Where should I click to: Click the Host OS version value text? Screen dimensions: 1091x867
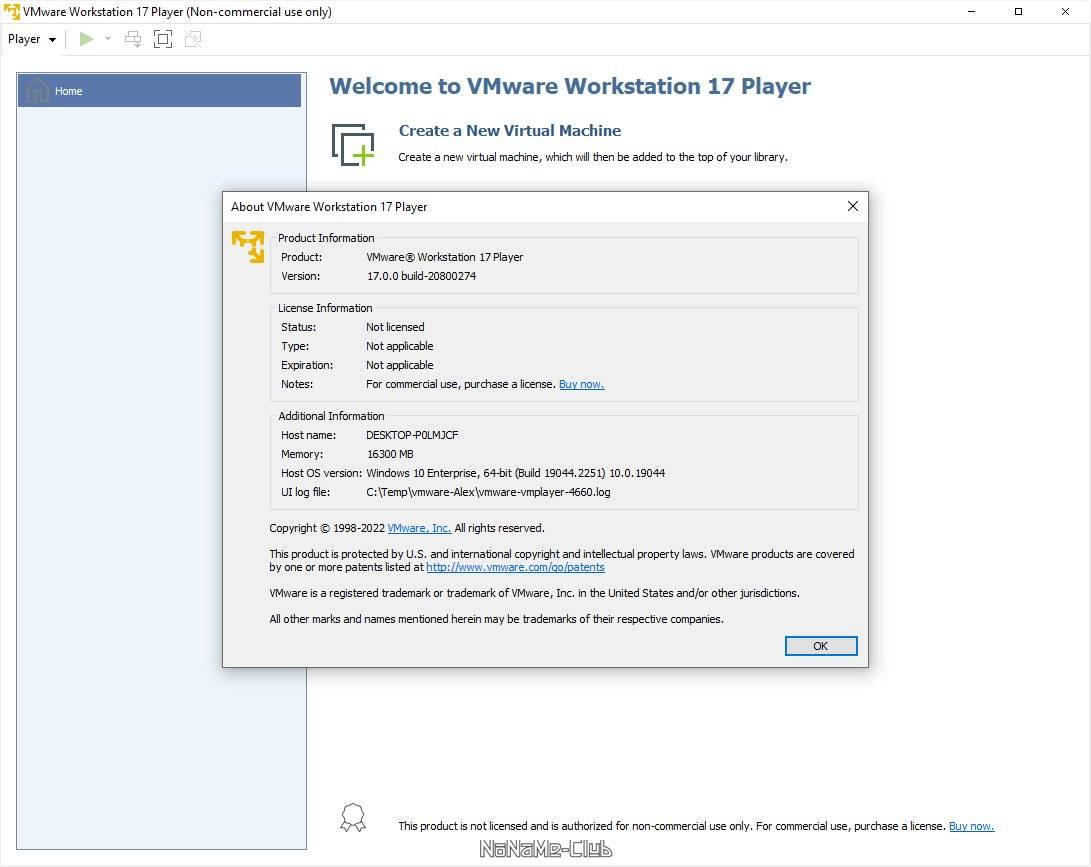(x=516, y=473)
